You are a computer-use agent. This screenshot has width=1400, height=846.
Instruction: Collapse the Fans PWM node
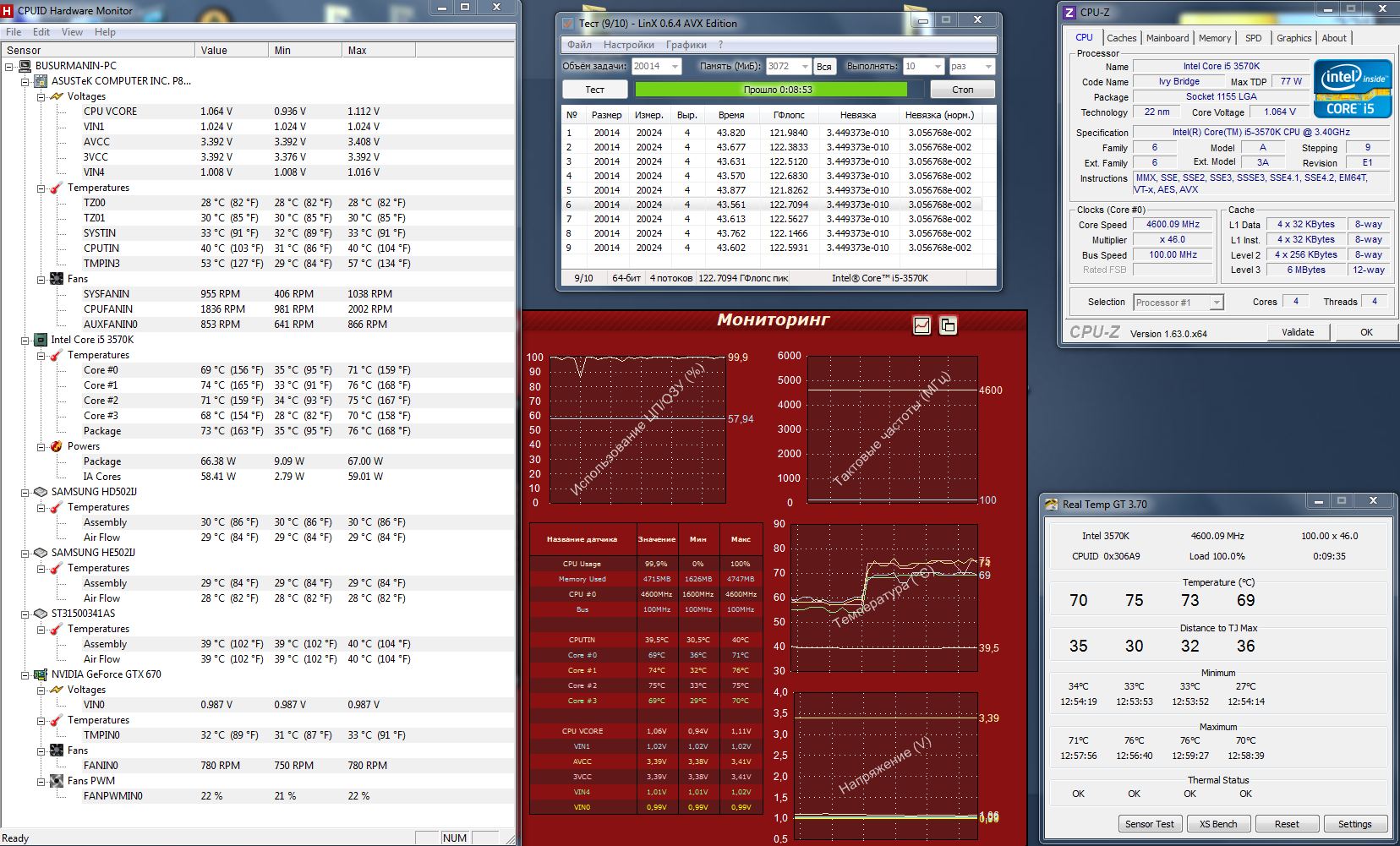(41, 781)
